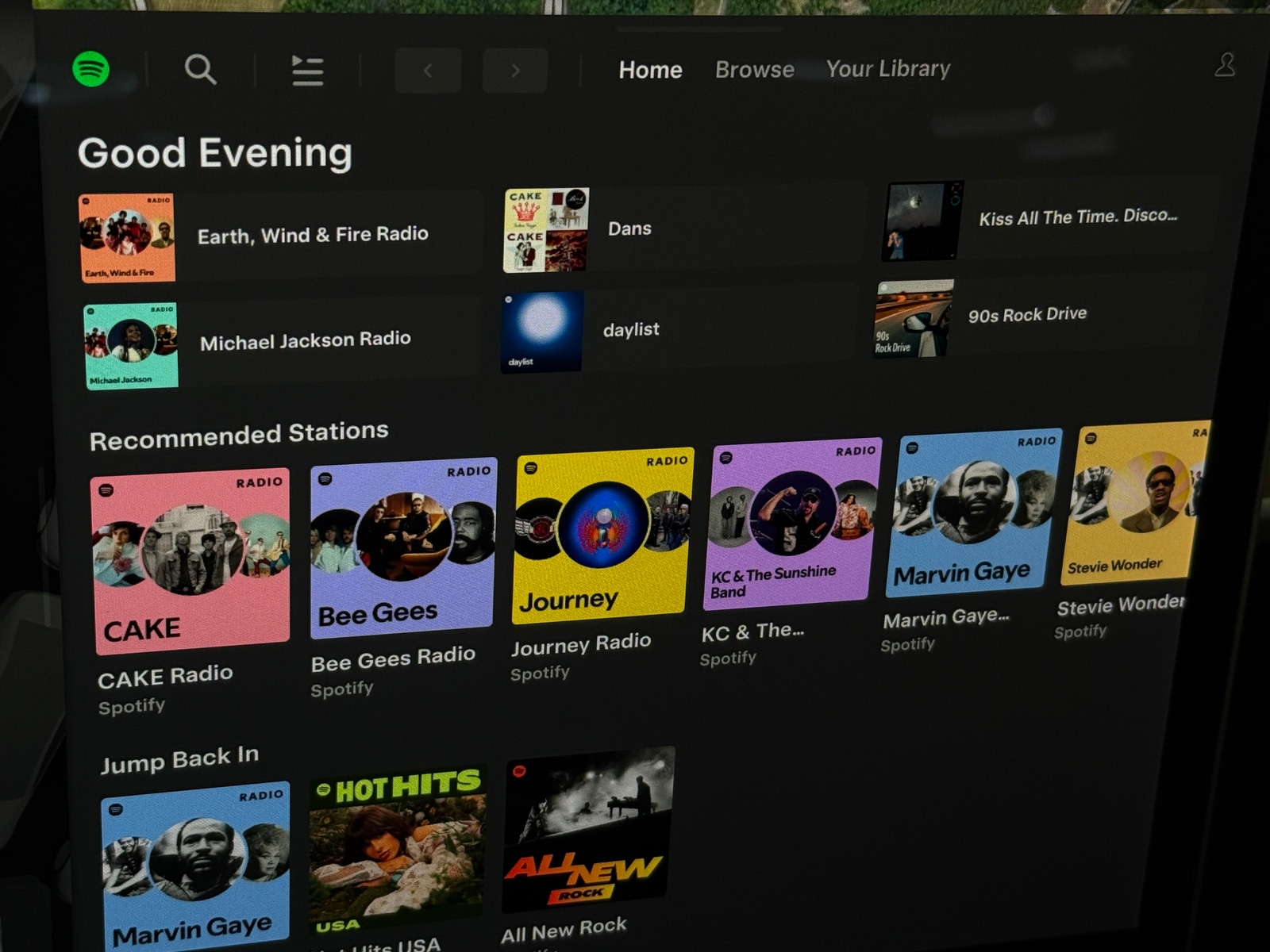Go back with the left arrow button
The height and width of the screenshot is (952, 1270).
point(428,71)
